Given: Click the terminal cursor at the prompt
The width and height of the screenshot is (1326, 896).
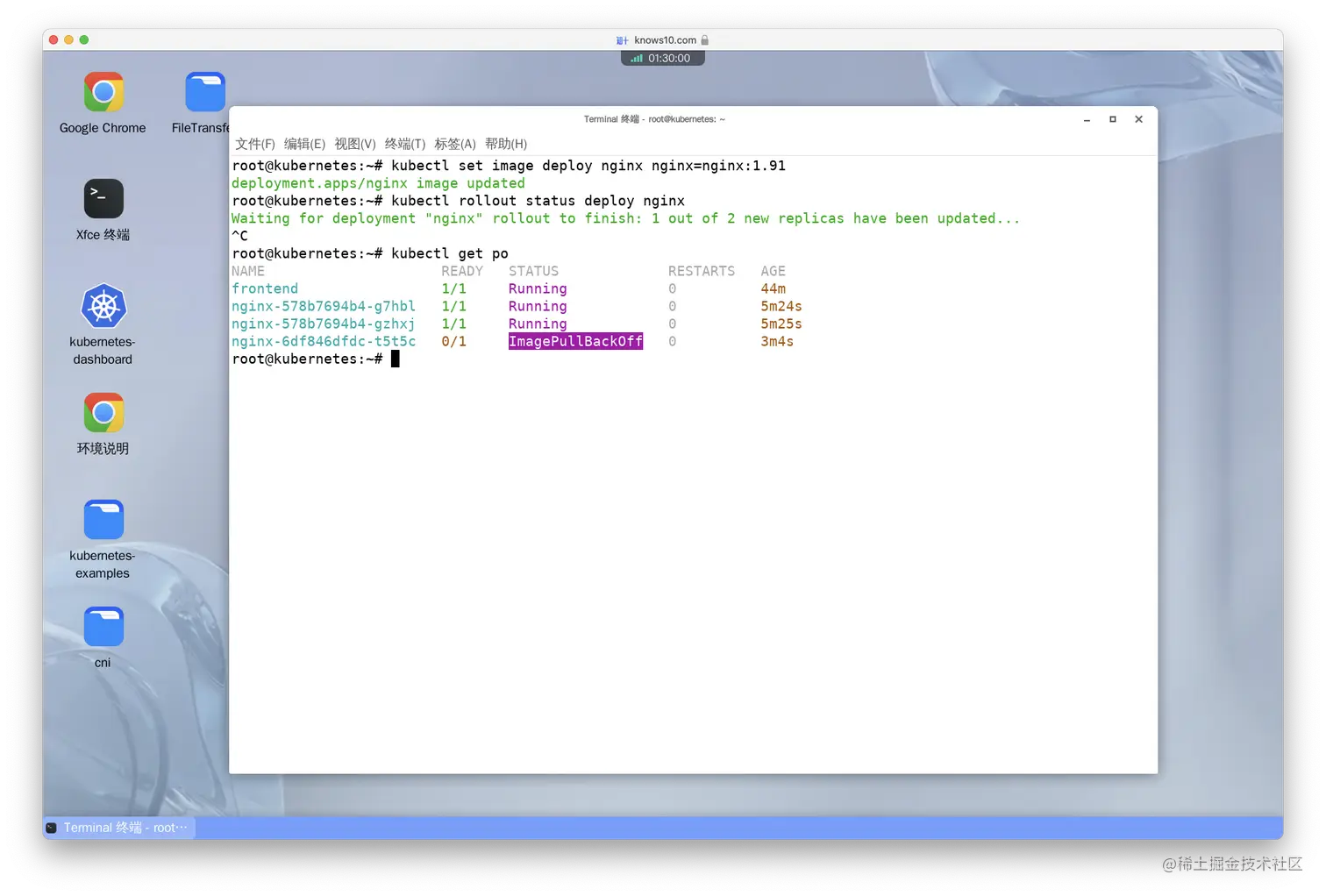Looking at the screenshot, I should point(396,359).
